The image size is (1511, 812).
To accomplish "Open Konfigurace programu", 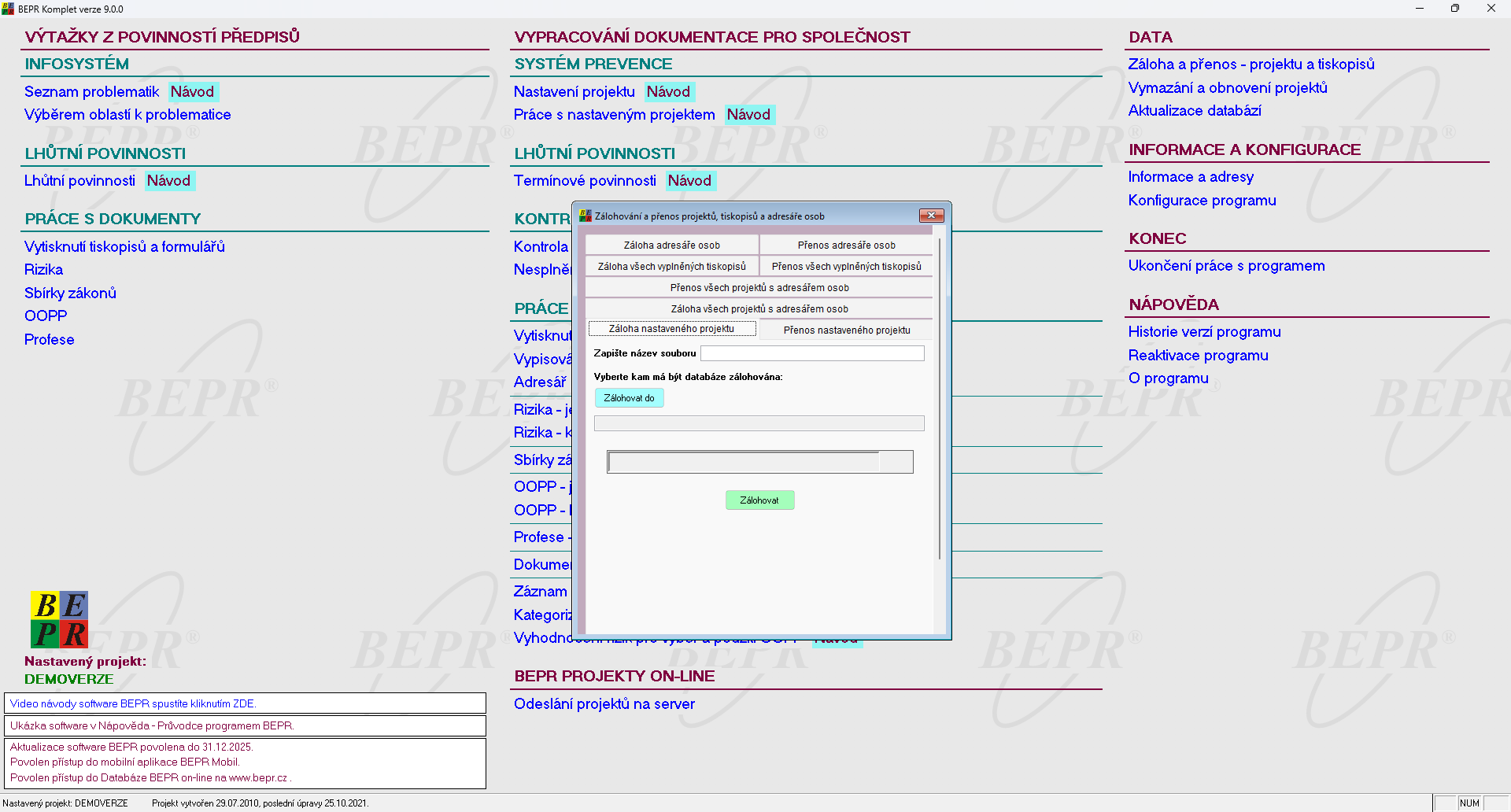I will coord(1203,201).
